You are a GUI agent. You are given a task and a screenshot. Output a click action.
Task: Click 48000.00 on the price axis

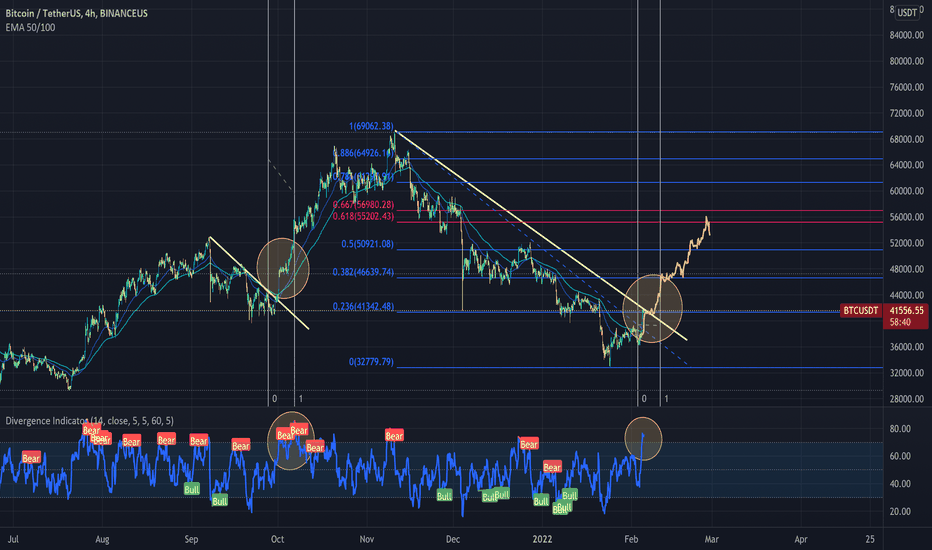pos(906,269)
